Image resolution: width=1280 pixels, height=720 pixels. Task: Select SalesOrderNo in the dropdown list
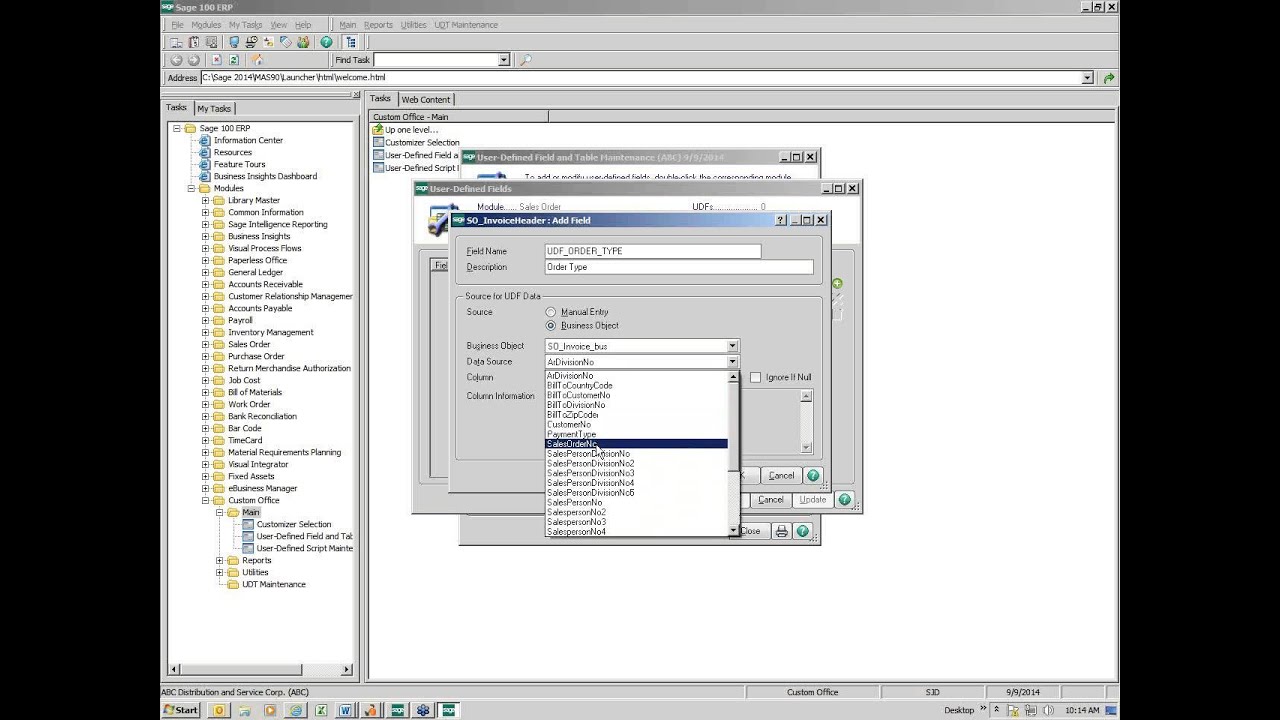click(636, 444)
